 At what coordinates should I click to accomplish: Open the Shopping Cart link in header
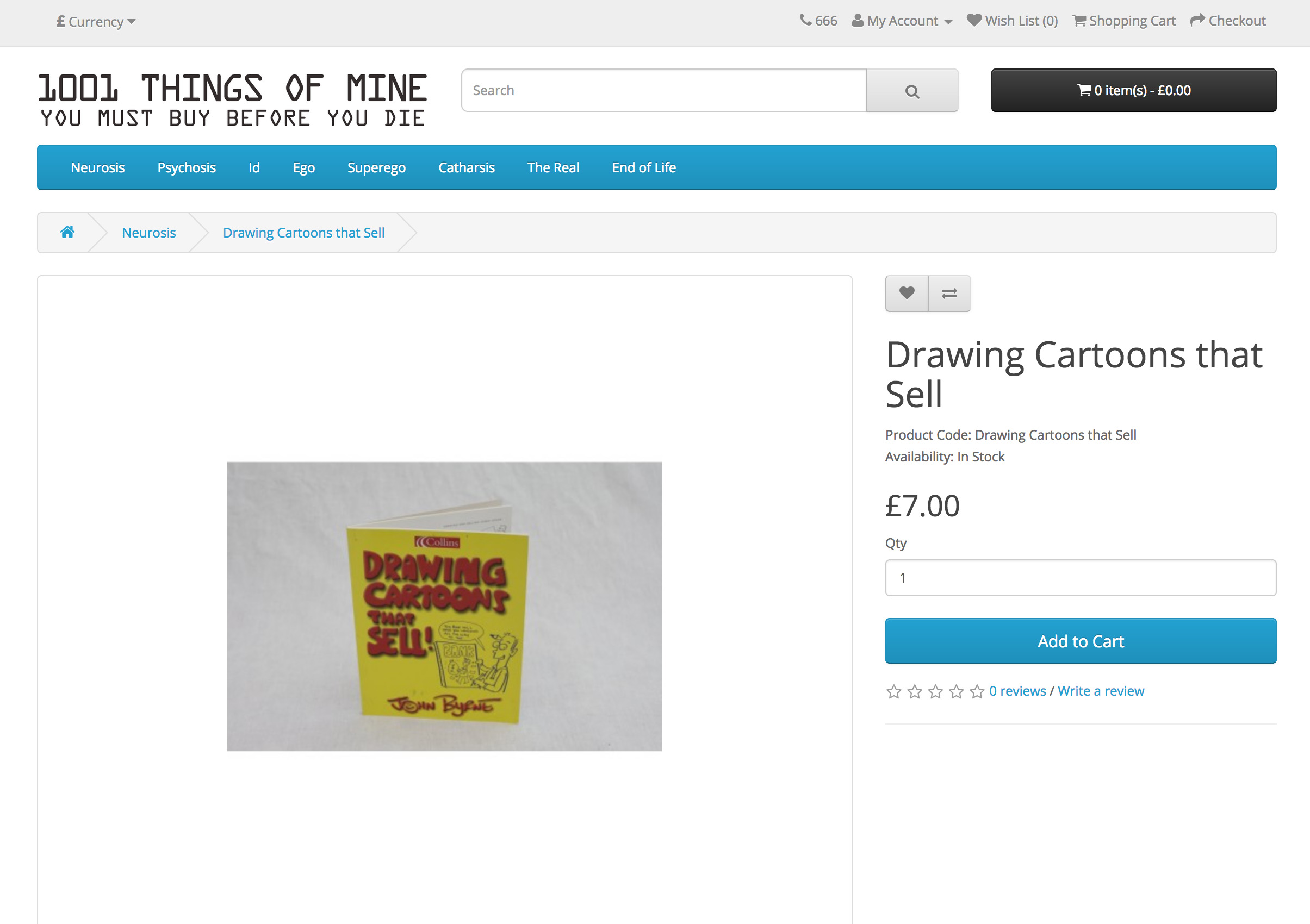[x=1123, y=21]
